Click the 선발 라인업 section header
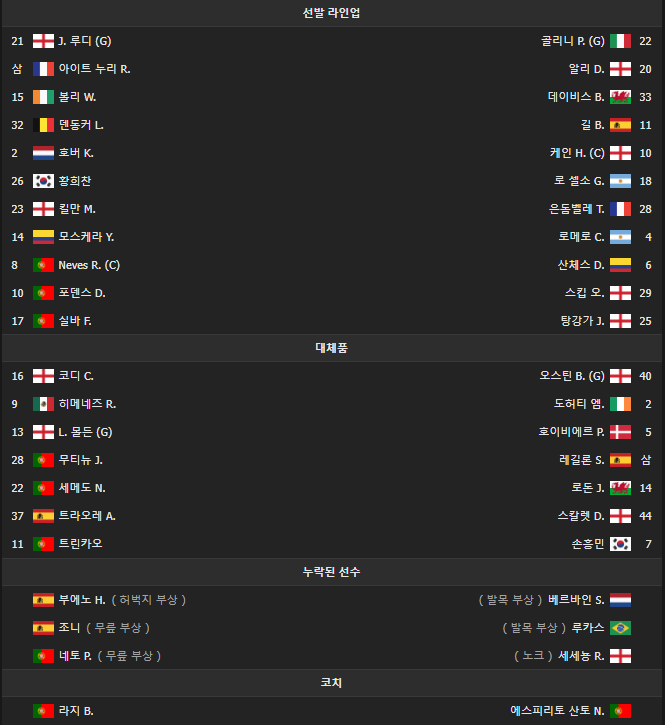Image resolution: width=665 pixels, height=725 pixels. coord(332,13)
